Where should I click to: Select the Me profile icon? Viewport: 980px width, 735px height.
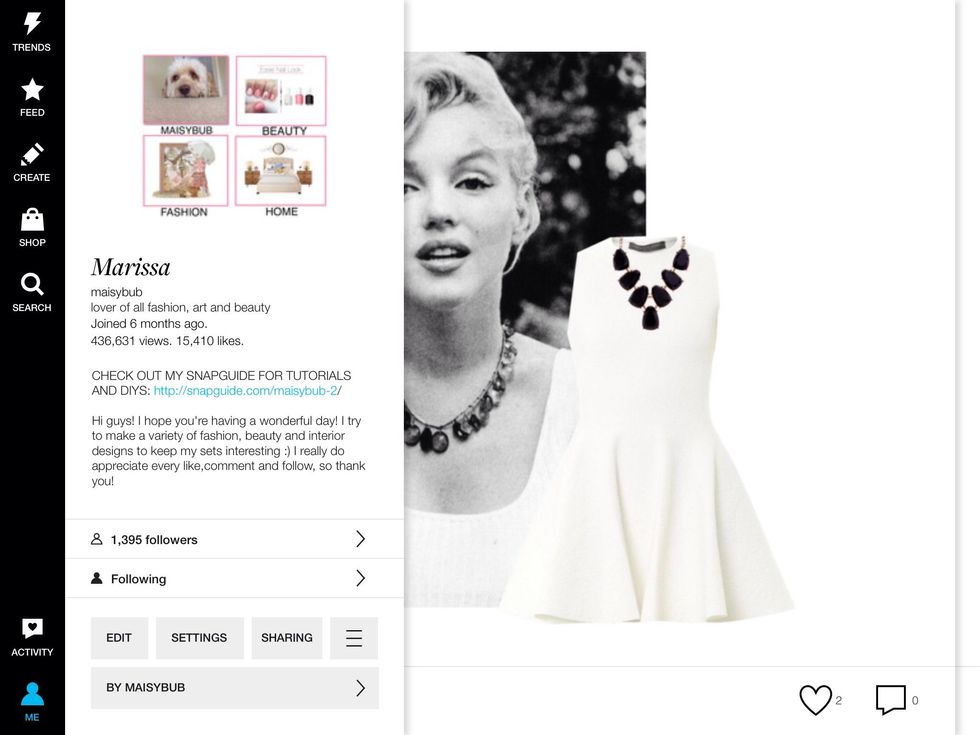(32, 694)
